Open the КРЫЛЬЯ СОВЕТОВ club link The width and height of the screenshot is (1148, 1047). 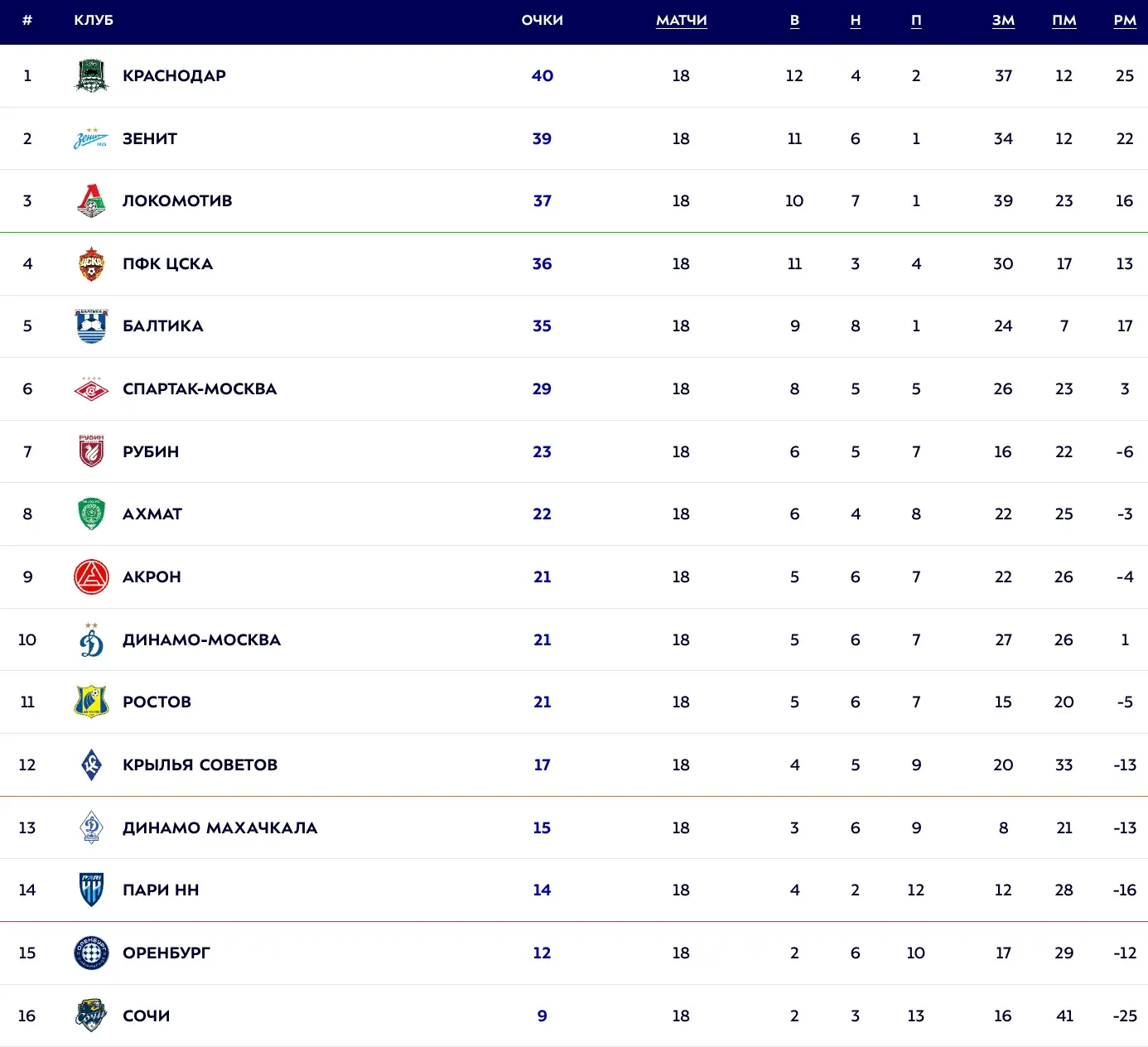click(200, 765)
